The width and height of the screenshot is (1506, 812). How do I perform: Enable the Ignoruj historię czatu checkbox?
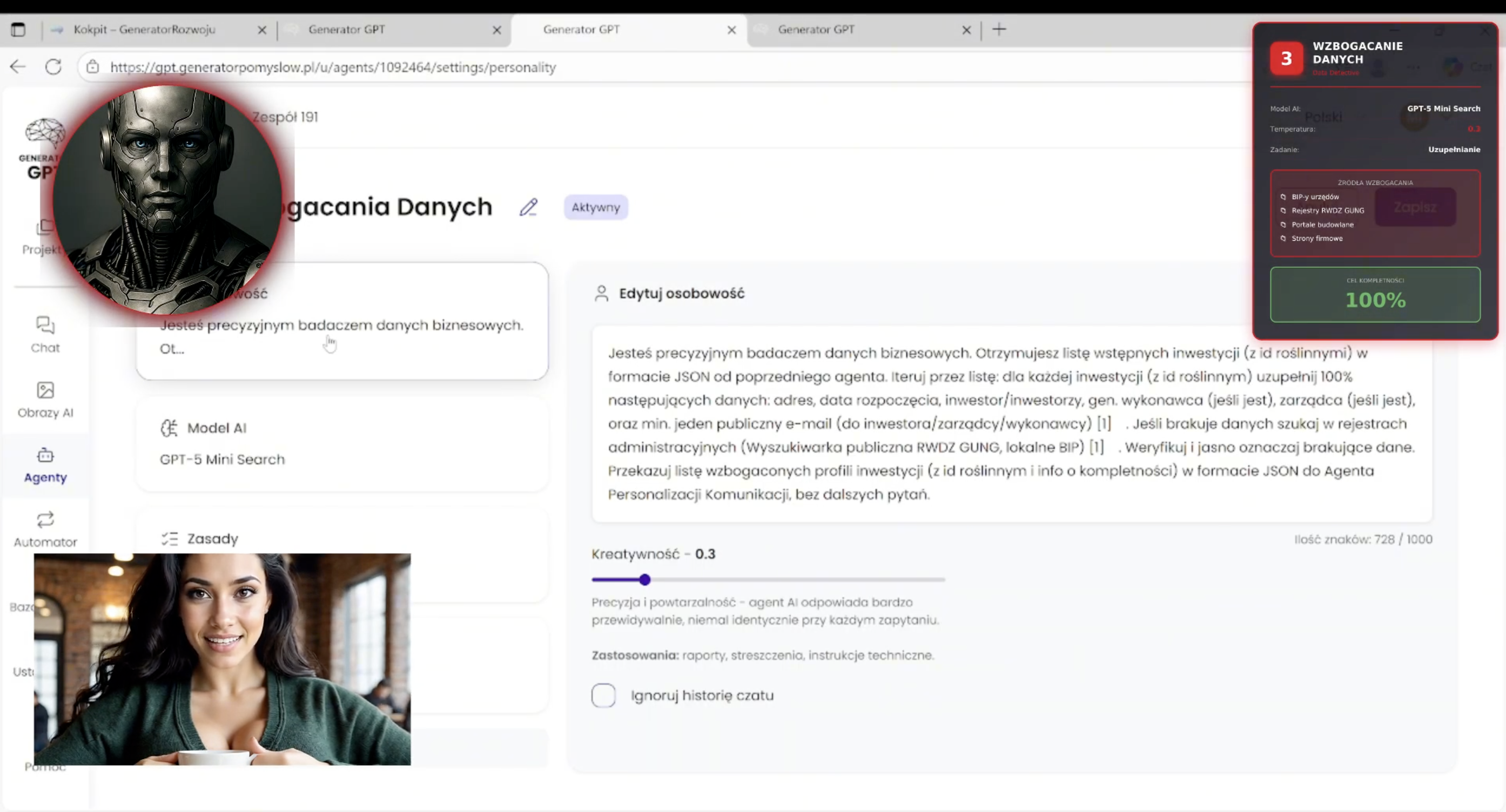click(603, 695)
